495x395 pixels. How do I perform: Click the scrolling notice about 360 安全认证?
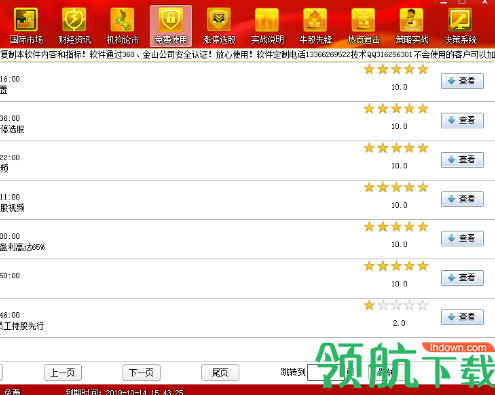(247, 54)
